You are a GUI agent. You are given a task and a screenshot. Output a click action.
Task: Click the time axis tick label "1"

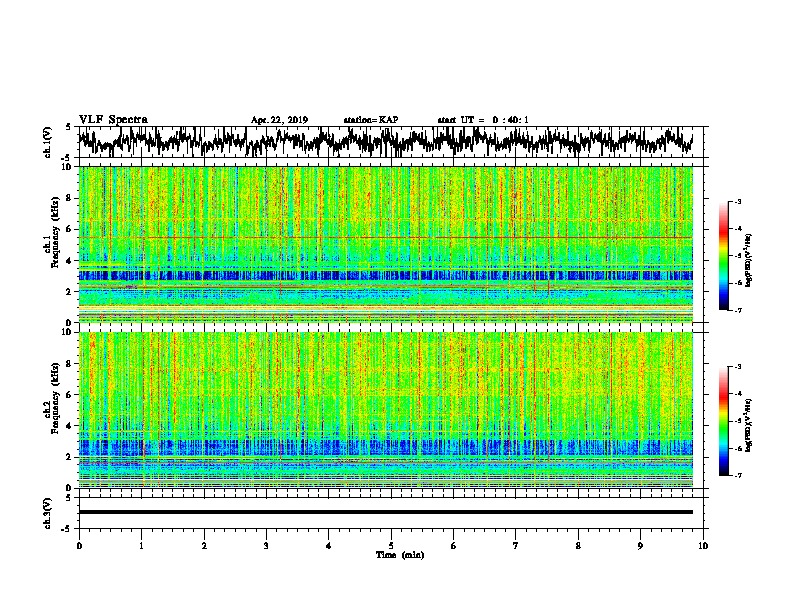(141, 546)
